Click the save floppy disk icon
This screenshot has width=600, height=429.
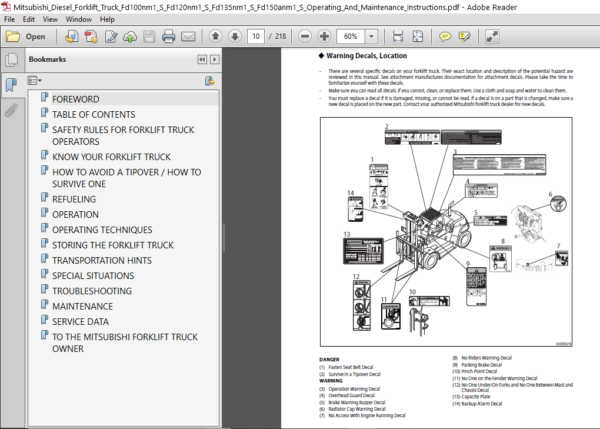click(x=149, y=37)
